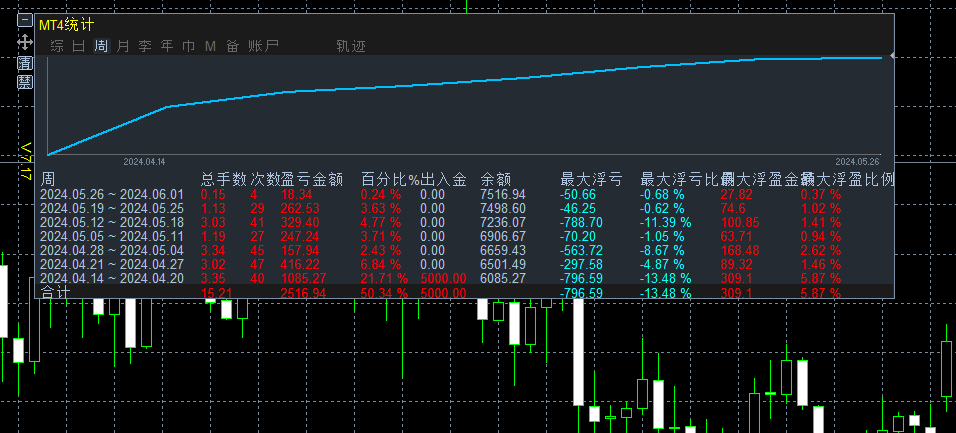The image size is (956, 433).
Task: Switch to the 月 monthly tab
Action: point(123,46)
